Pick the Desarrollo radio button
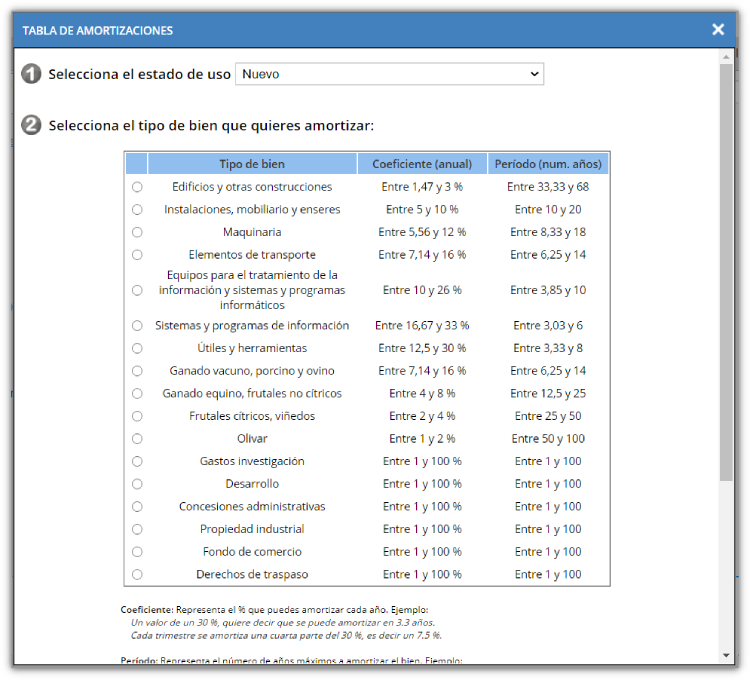Screen dimensions: 750x680 [x=137, y=484]
